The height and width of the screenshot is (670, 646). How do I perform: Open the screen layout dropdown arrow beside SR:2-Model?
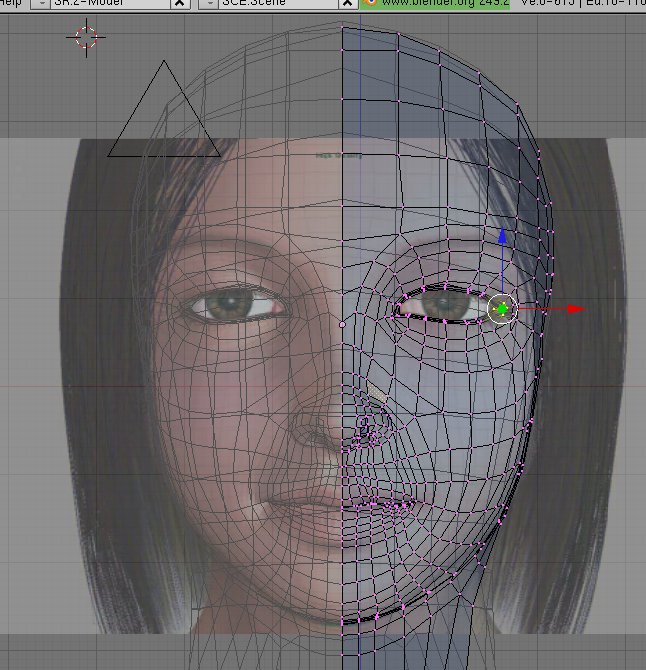pos(41,3)
